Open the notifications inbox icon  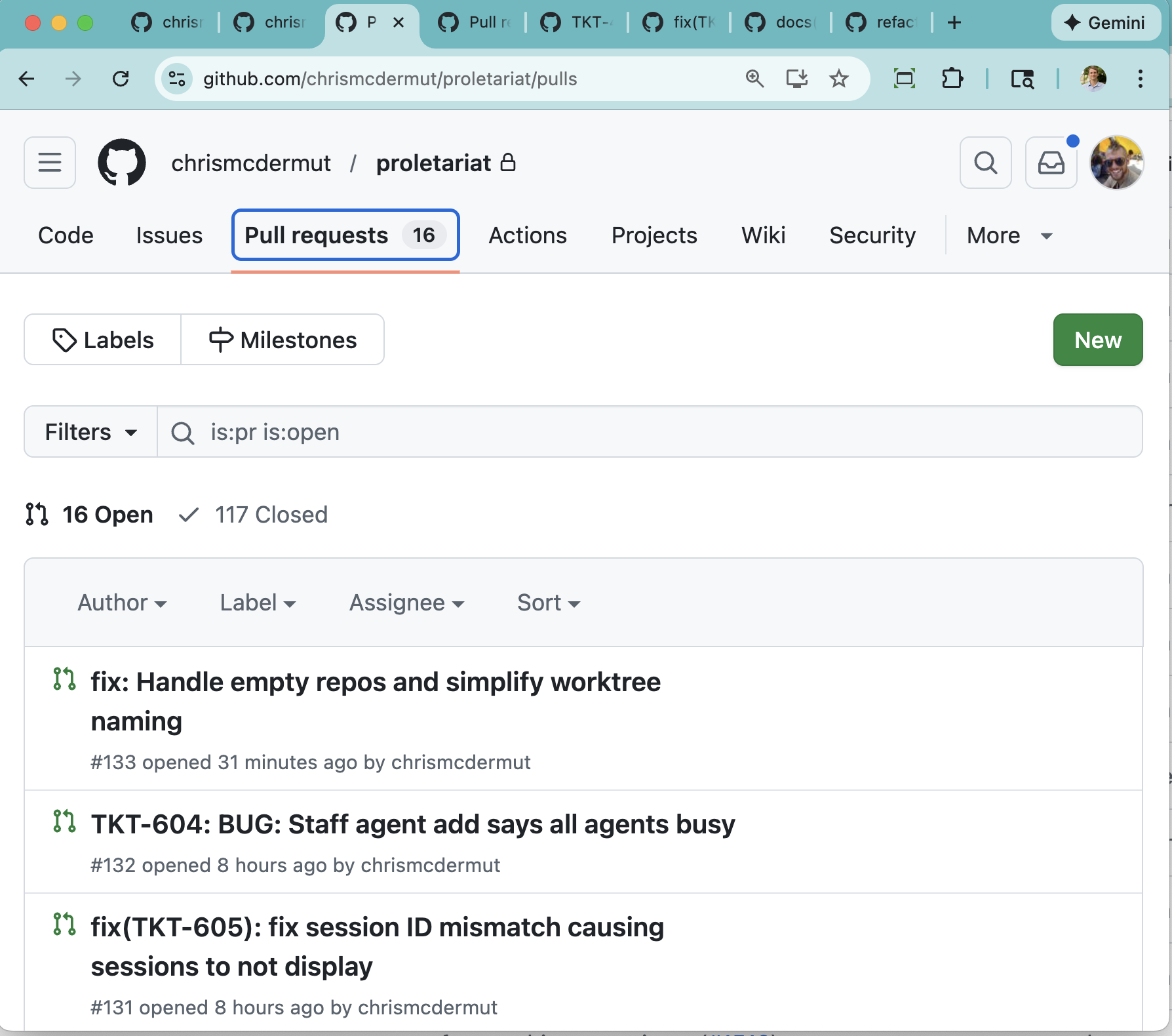1051,163
